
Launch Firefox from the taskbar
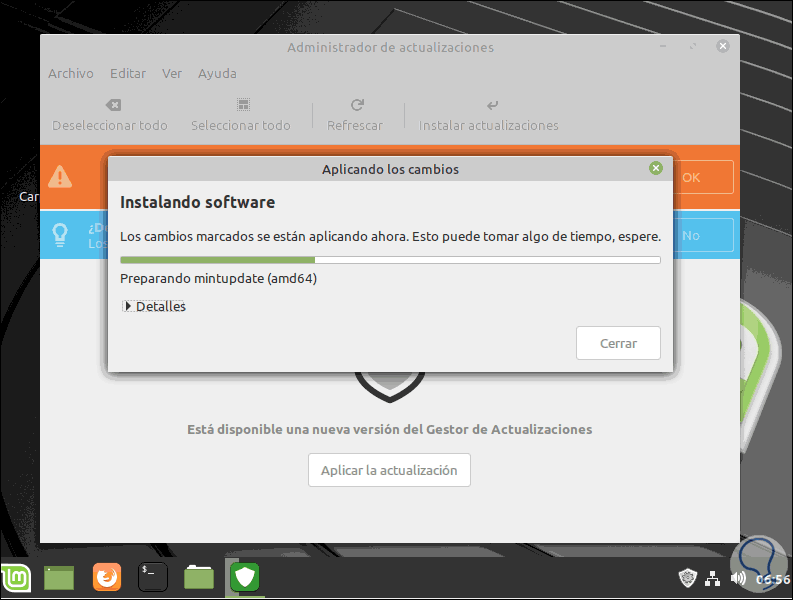click(107, 577)
